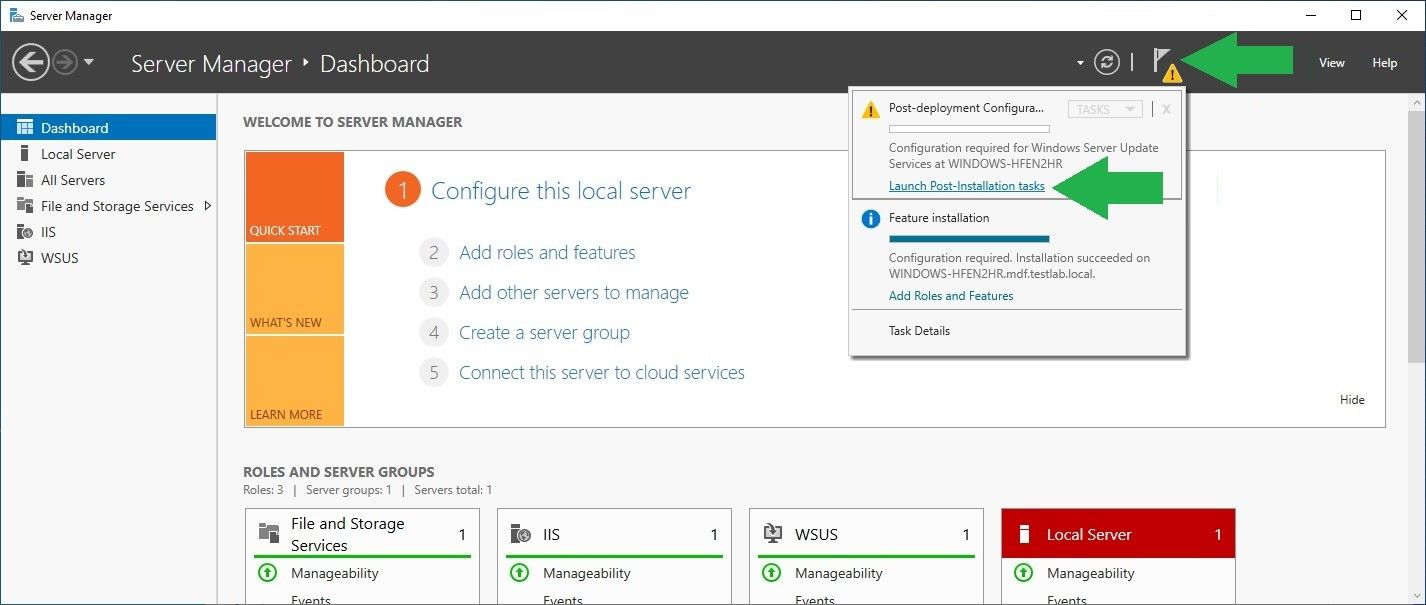Click the Feature installation info icon
The image size is (1426, 605).
coord(871,219)
